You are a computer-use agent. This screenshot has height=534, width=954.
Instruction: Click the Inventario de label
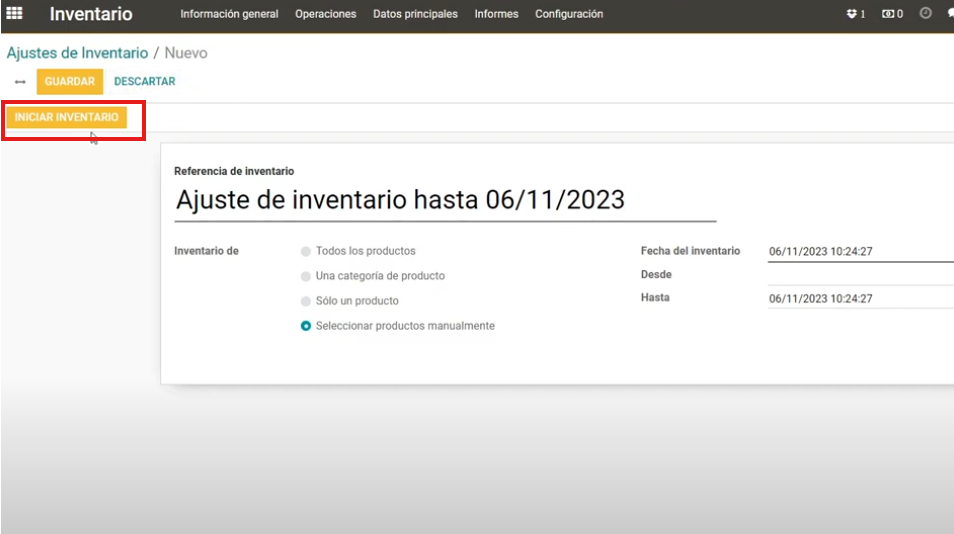(x=206, y=251)
